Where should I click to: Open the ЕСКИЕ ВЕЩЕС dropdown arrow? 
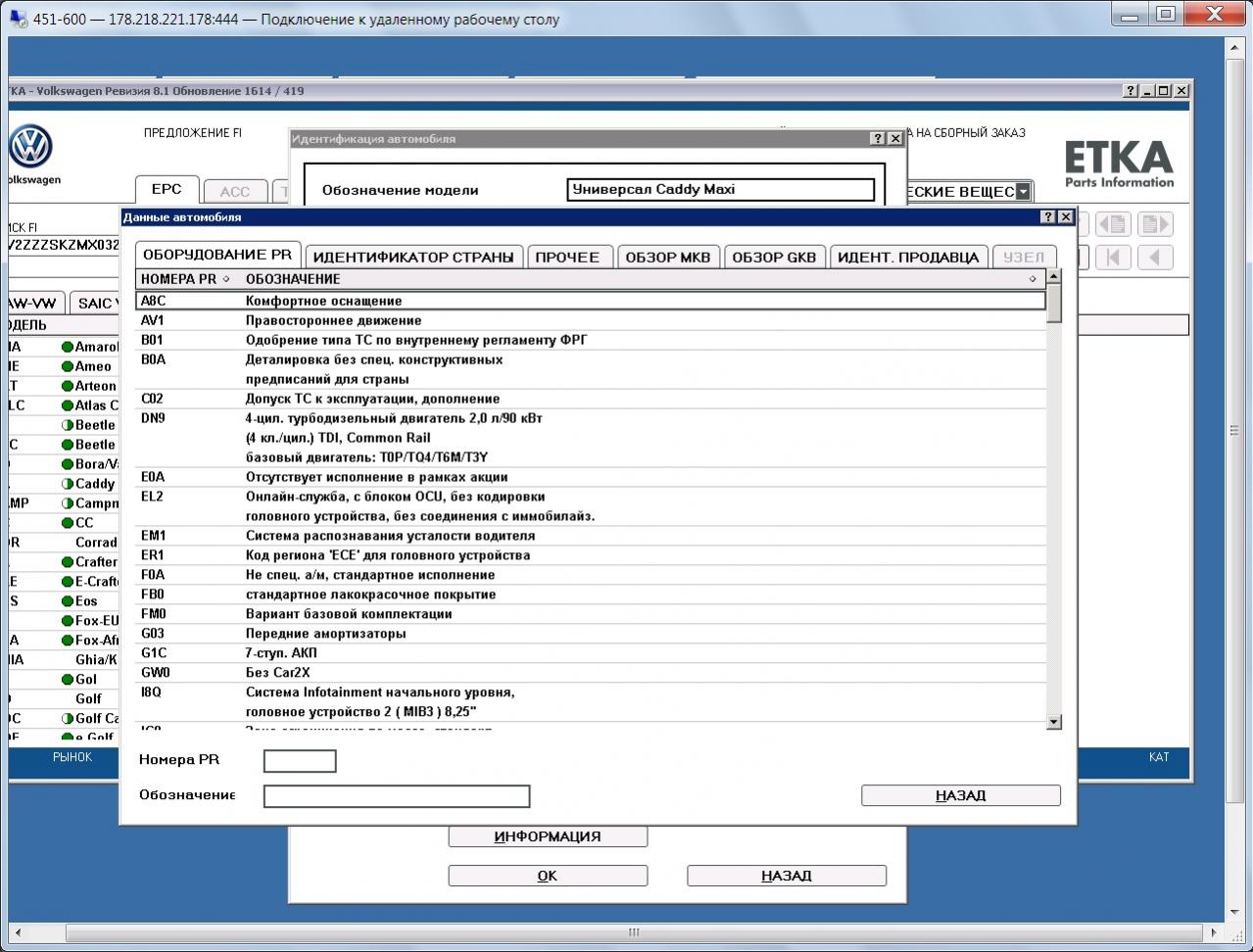click(x=1023, y=192)
